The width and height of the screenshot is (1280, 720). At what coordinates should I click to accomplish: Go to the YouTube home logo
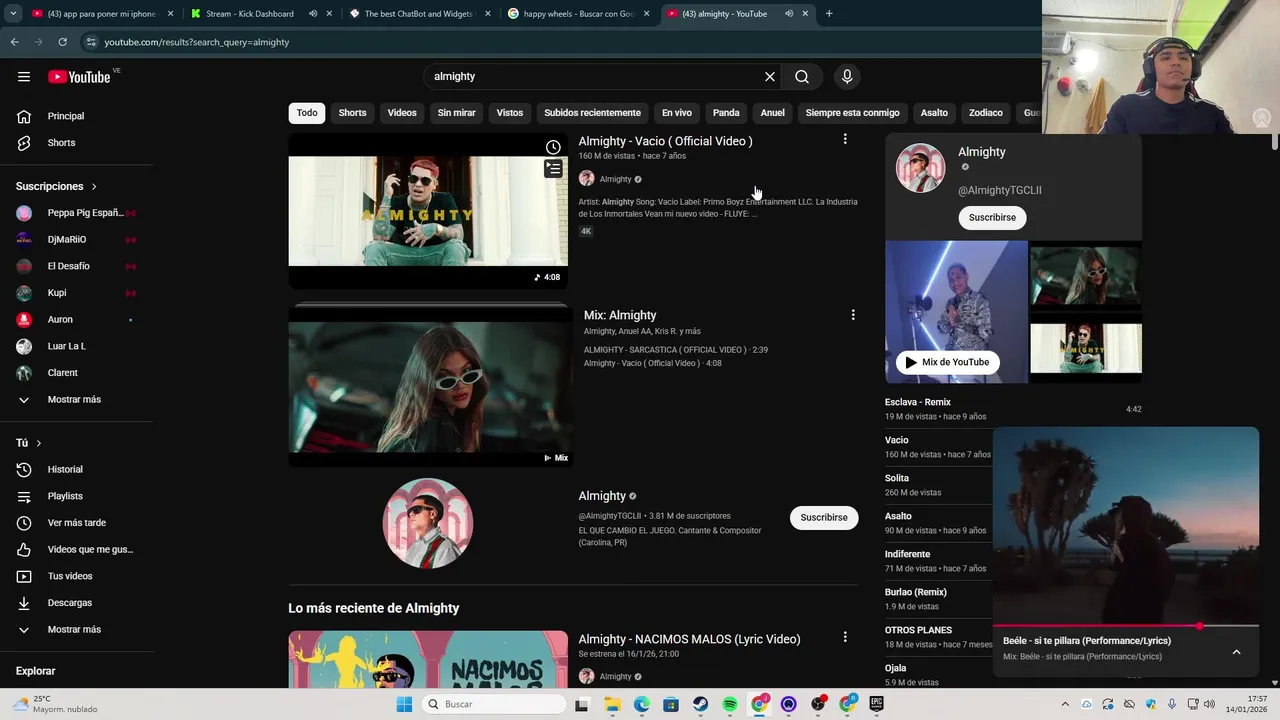80,77
